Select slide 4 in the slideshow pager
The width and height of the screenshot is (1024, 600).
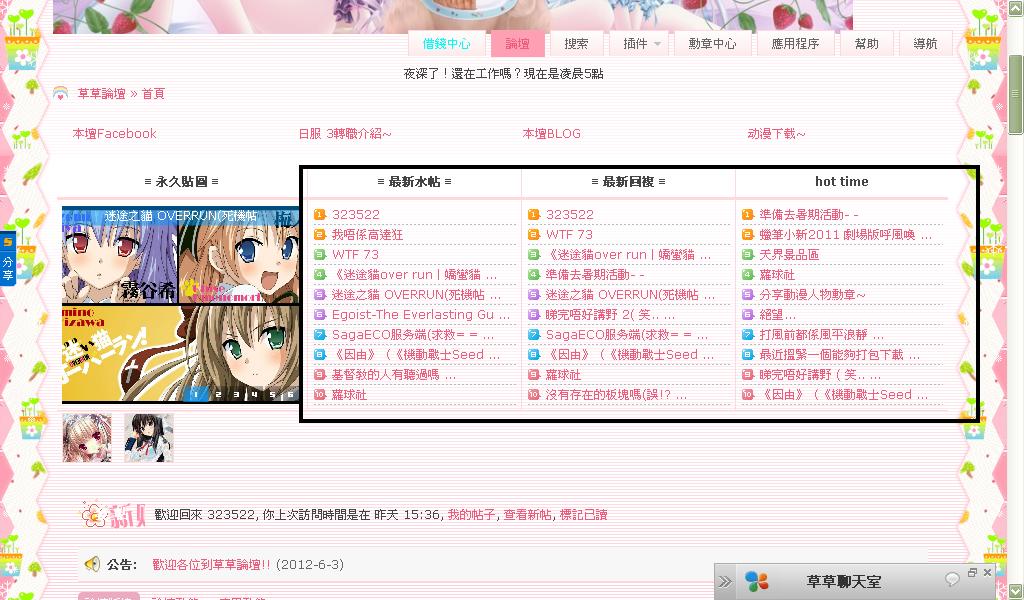point(255,394)
